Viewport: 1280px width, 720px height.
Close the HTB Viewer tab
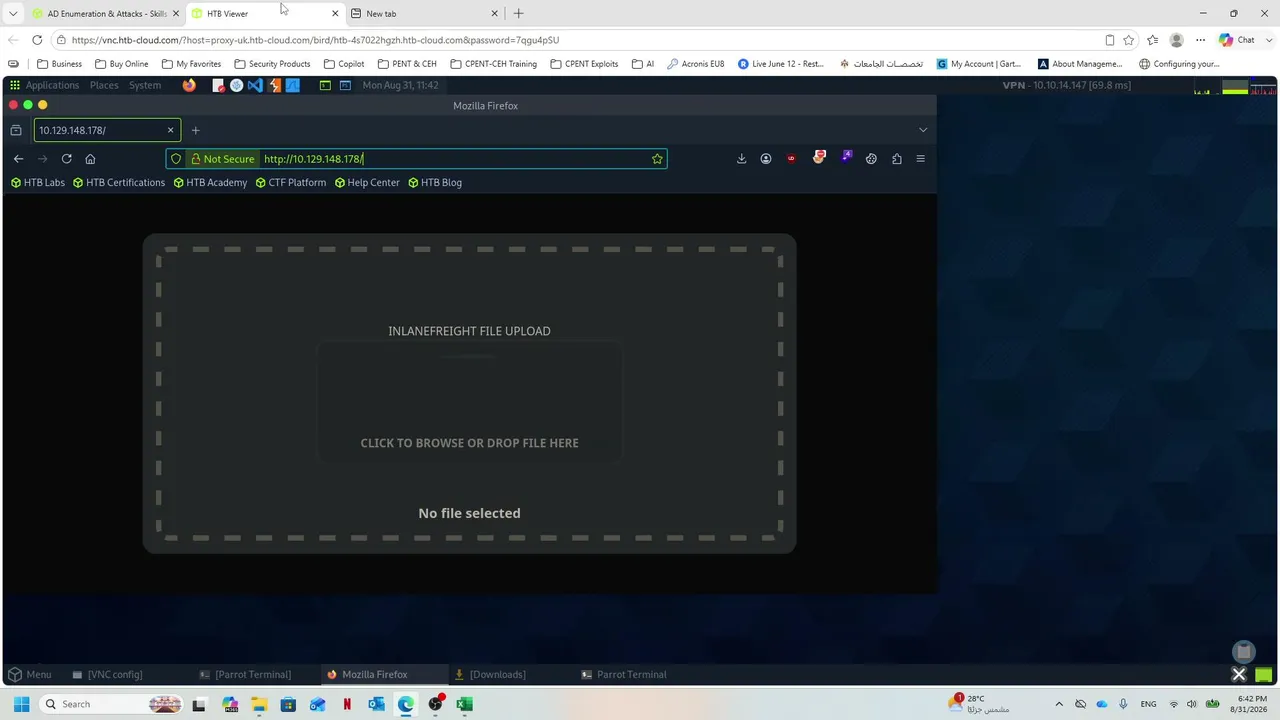(335, 14)
